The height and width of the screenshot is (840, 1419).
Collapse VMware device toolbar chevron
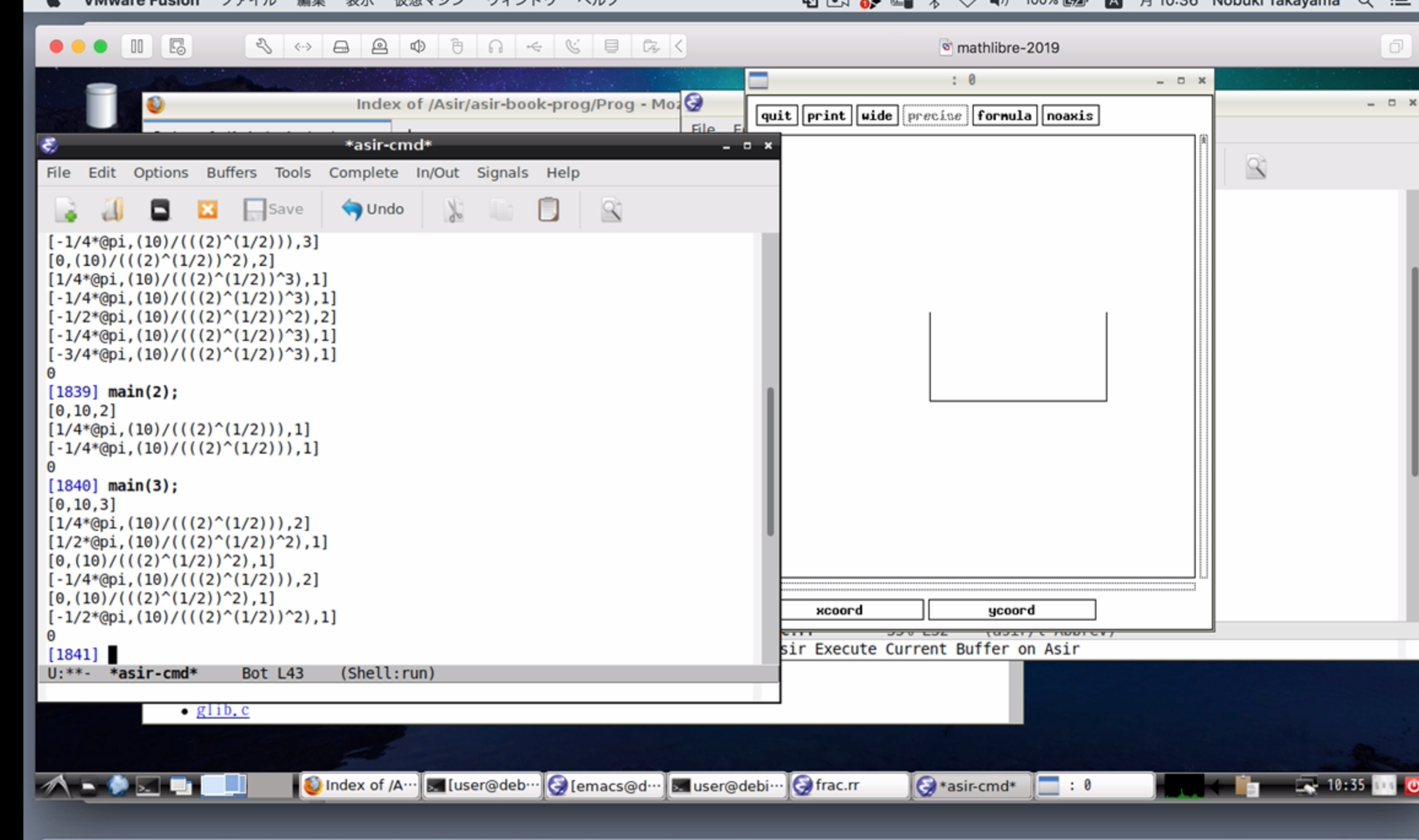coord(679,47)
